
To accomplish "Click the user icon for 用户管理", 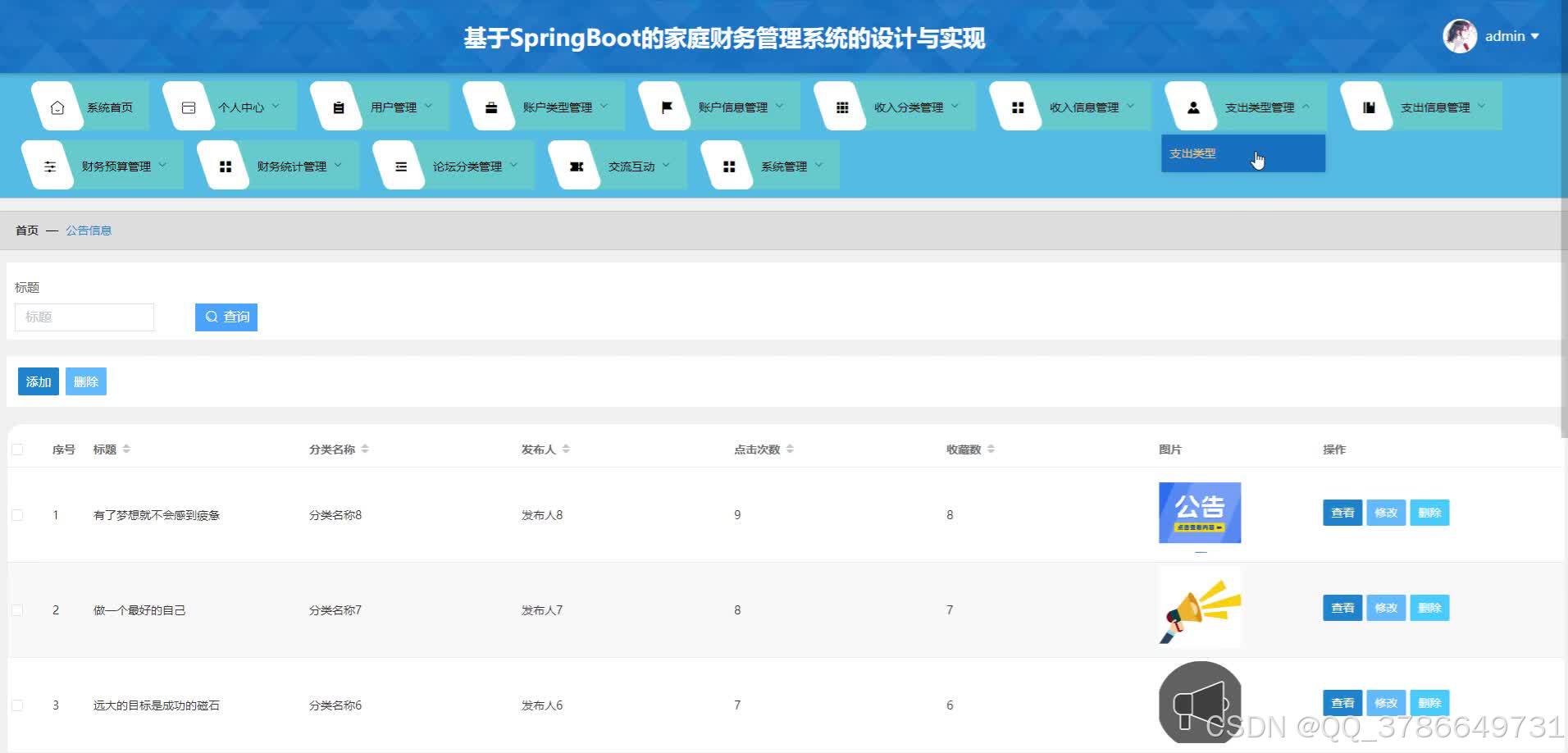I will (x=337, y=105).
